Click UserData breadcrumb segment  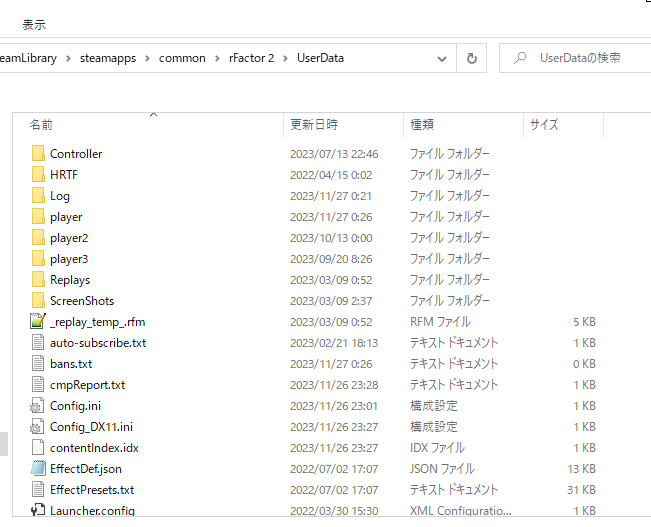click(x=320, y=58)
